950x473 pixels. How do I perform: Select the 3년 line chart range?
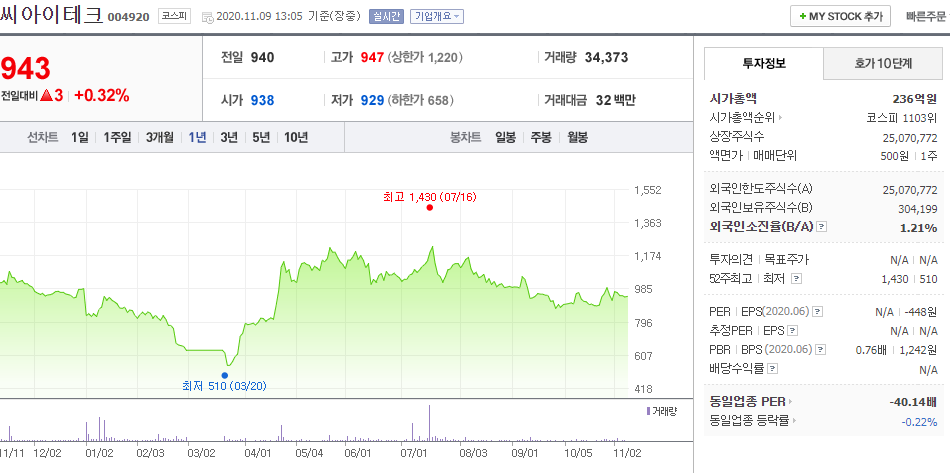pyautogui.click(x=229, y=137)
